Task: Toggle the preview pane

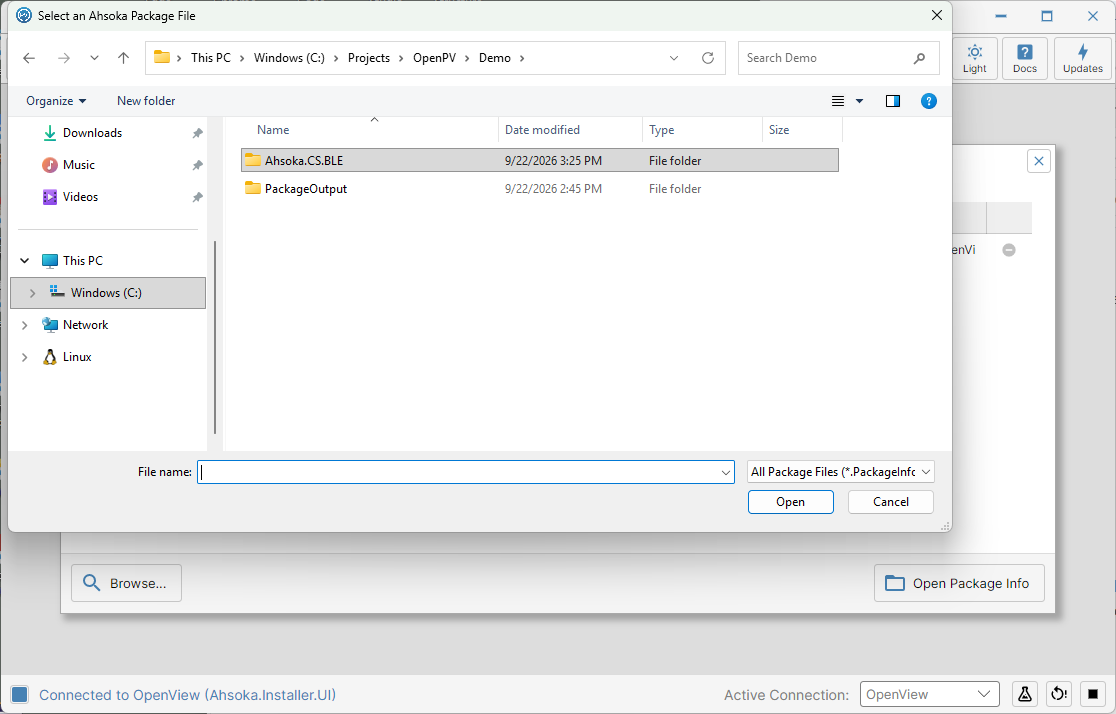Action: pyautogui.click(x=893, y=101)
